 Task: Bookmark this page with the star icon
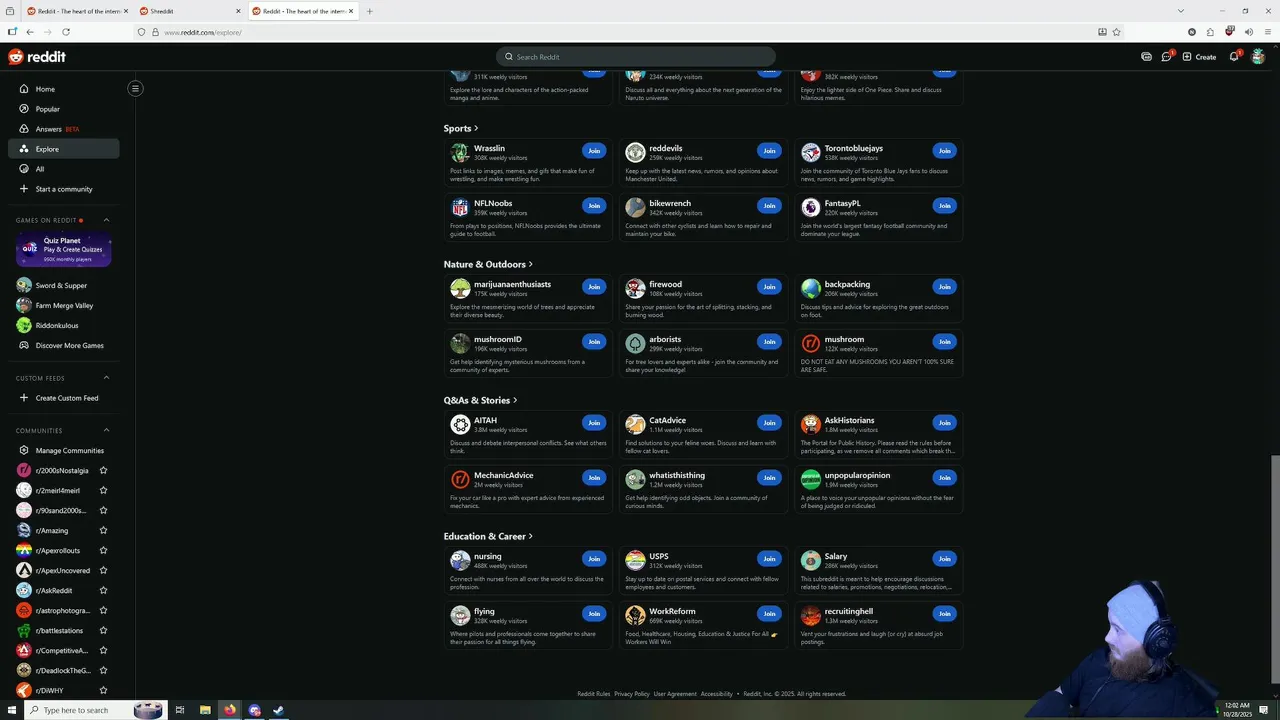(x=1117, y=32)
